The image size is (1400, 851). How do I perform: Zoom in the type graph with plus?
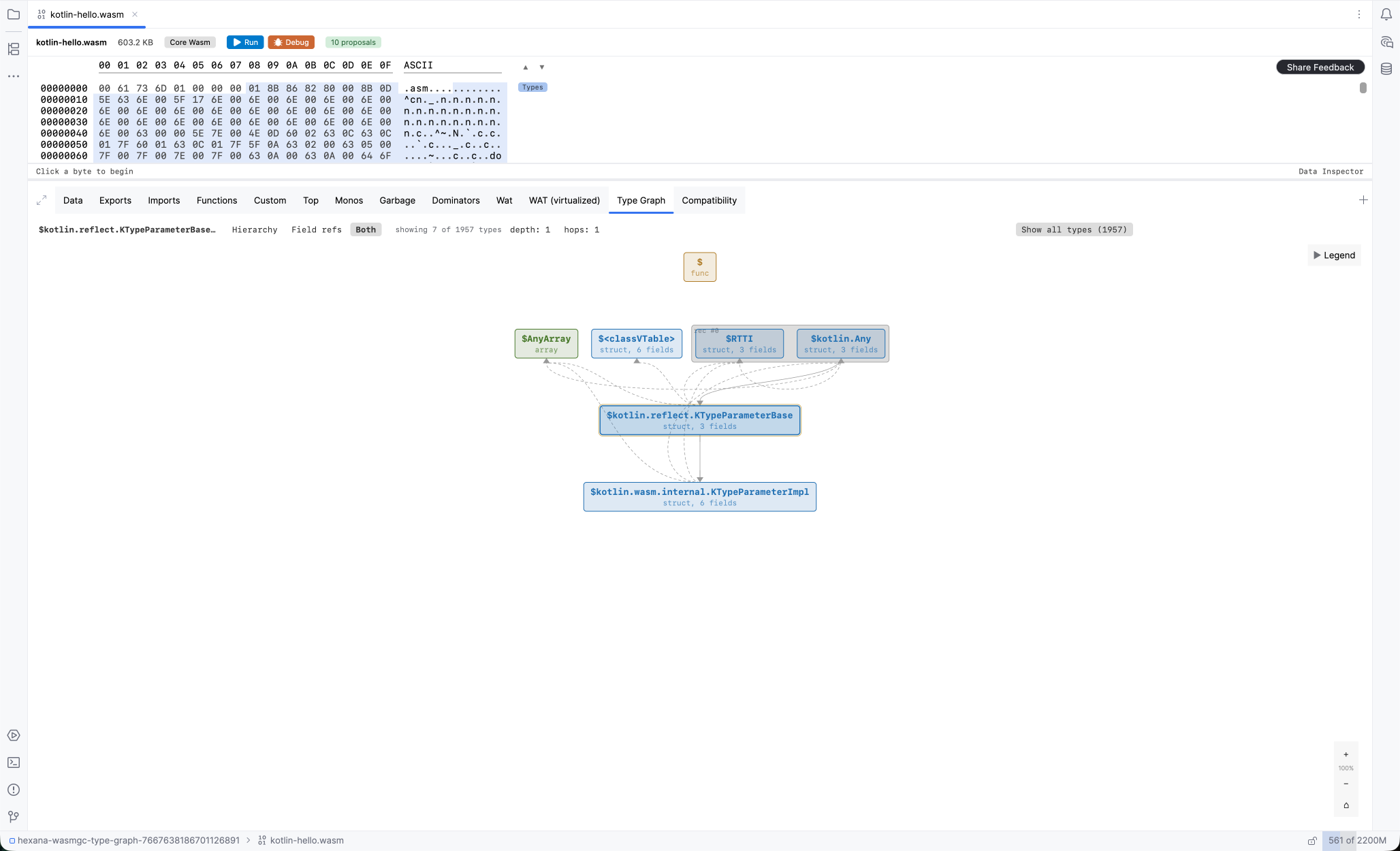click(1346, 754)
